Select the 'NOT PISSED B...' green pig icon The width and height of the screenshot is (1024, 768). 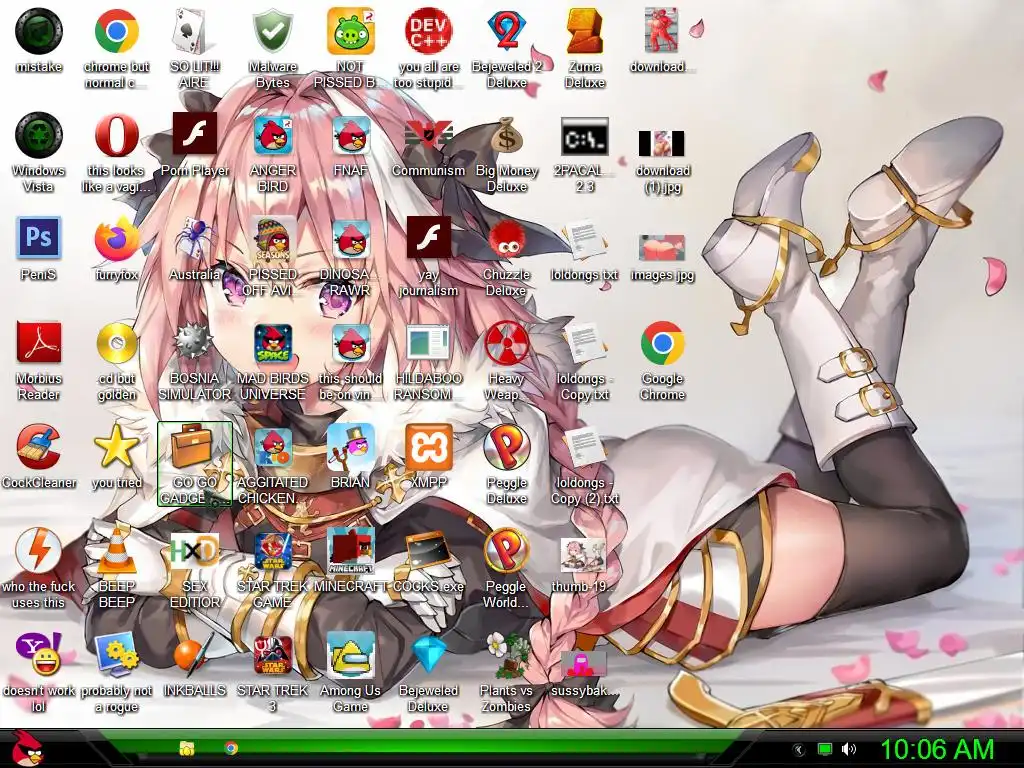351,31
